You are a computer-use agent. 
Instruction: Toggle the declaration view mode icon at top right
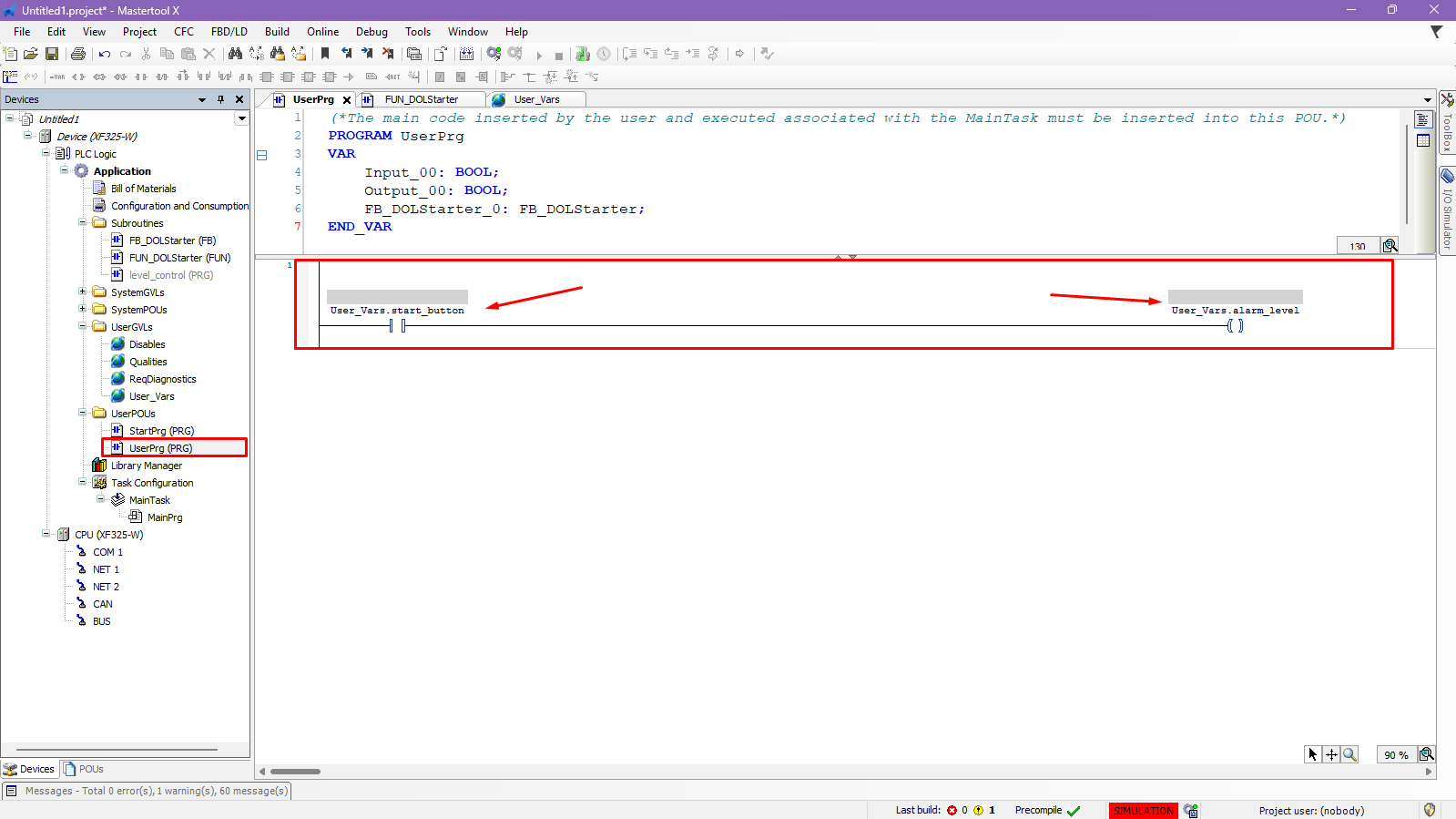click(x=1423, y=120)
